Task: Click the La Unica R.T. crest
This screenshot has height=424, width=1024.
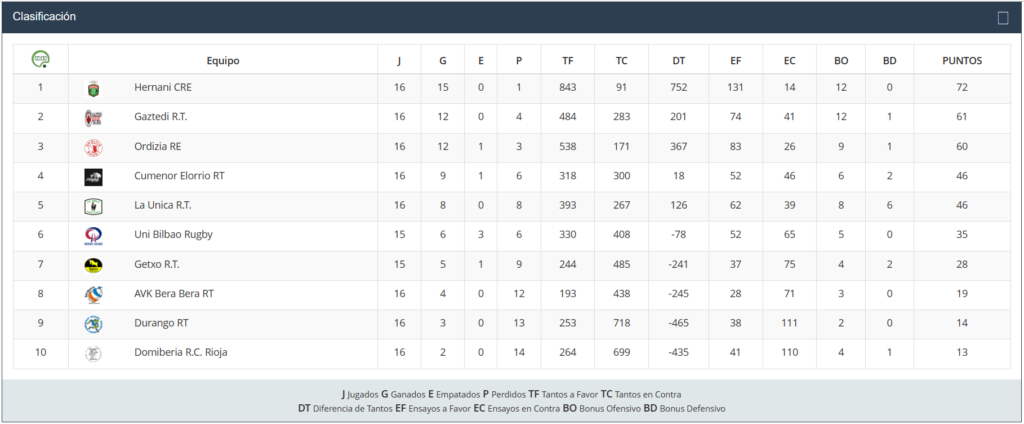Action: point(93,207)
